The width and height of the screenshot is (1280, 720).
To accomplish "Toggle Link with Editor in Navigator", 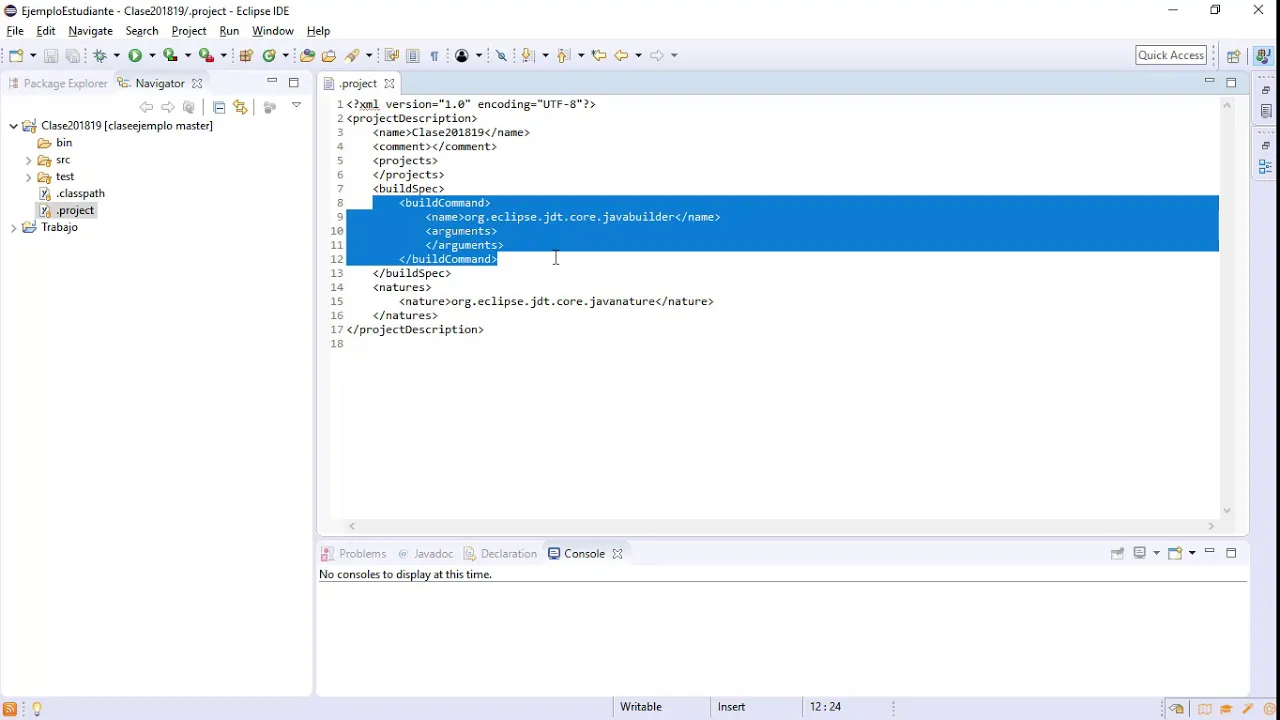I will coord(240,107).
